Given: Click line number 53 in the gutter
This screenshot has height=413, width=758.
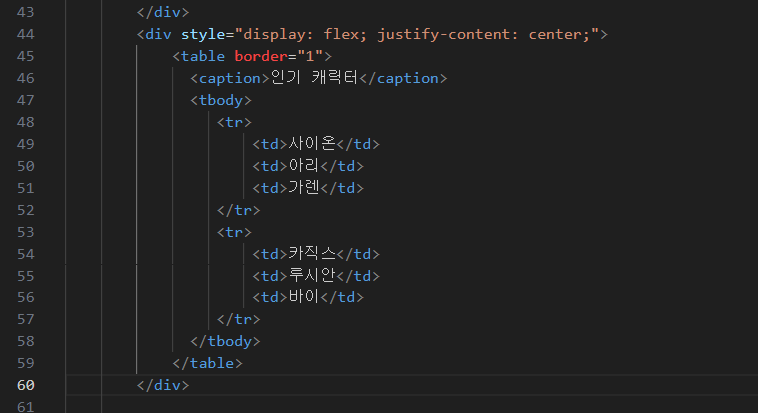Looking at the screenshot, I should click(x=26, y=232).
